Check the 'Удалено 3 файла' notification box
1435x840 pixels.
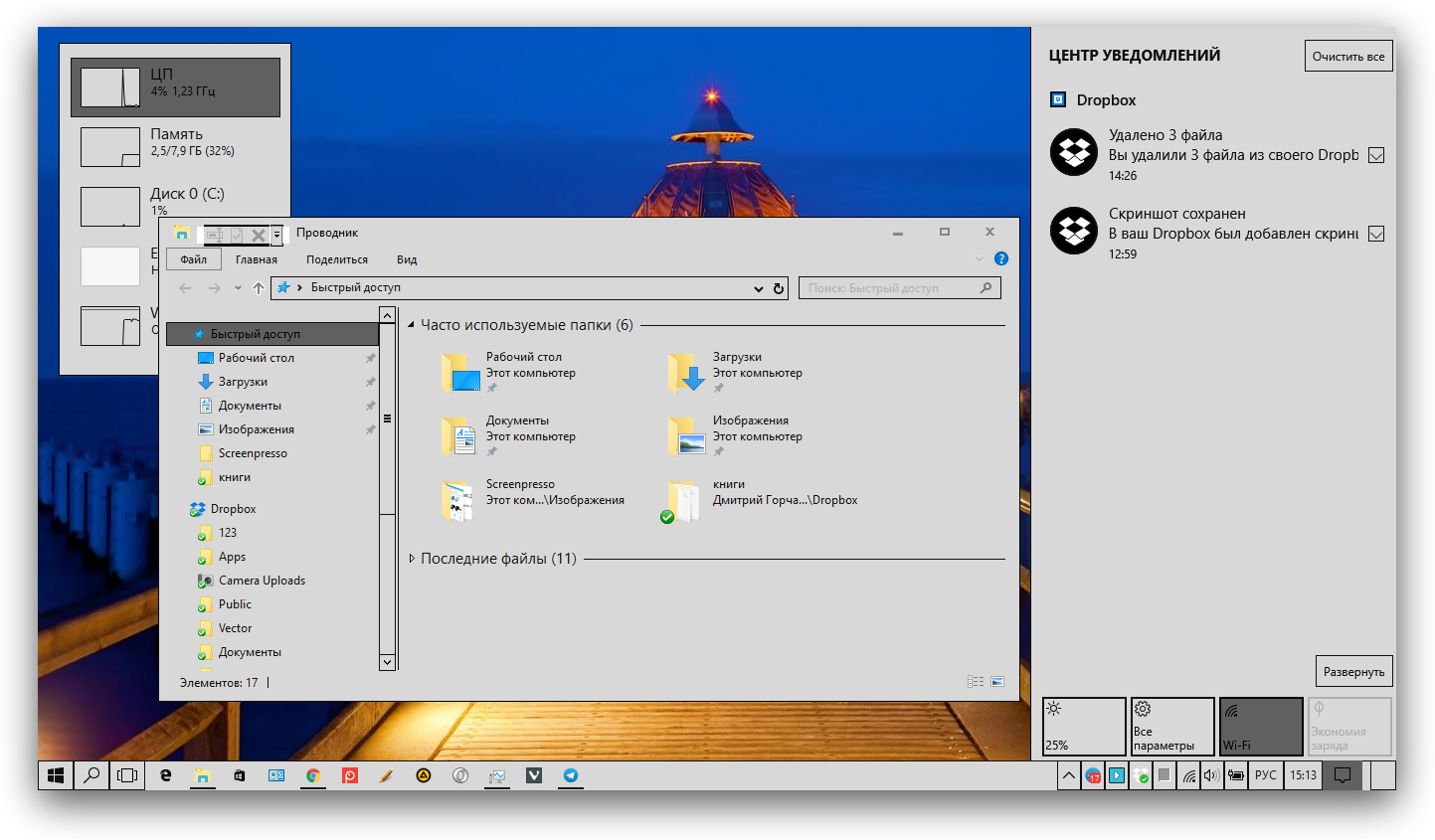(1376, 155)
